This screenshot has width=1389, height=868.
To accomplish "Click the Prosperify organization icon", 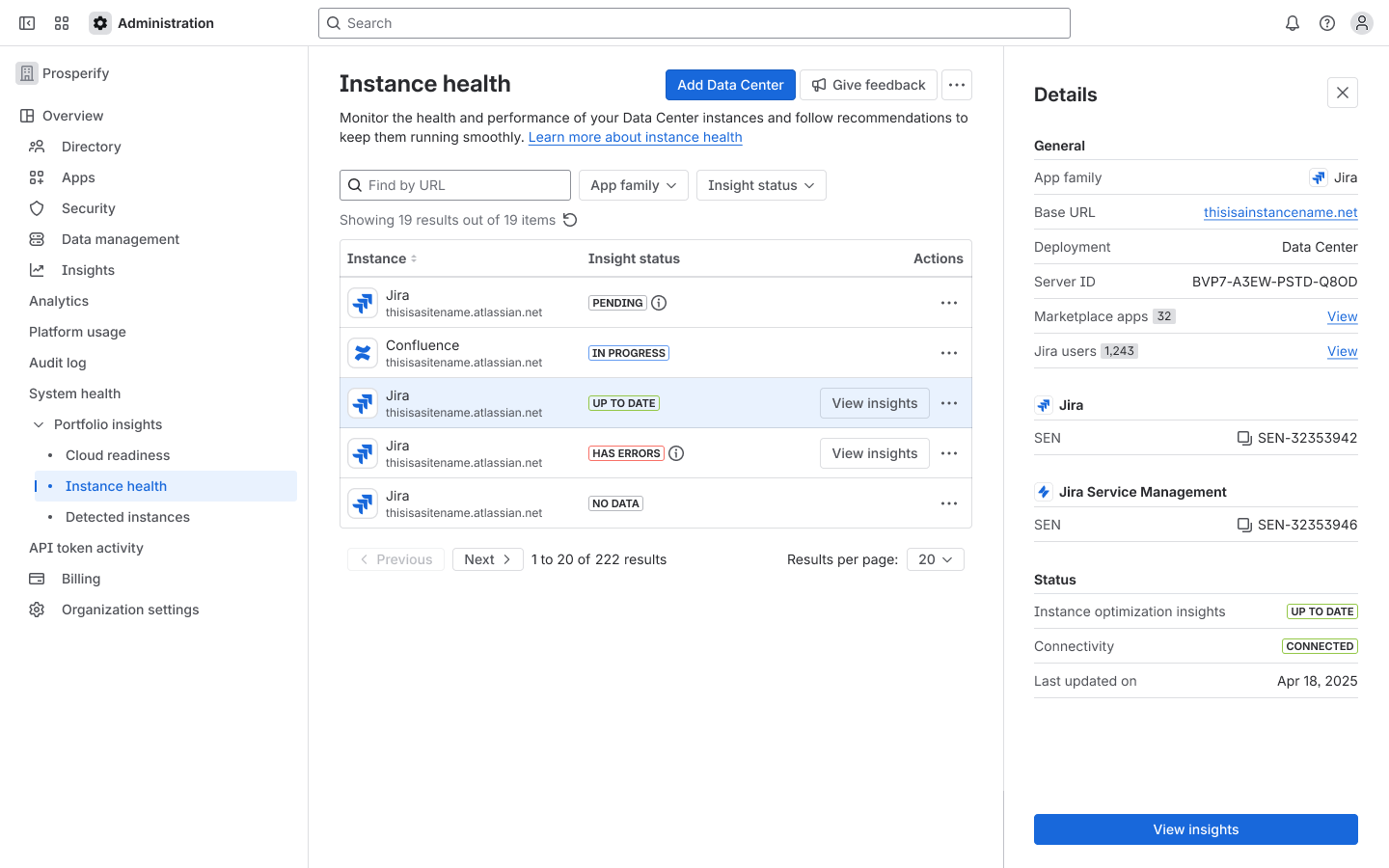I will click(27, 73).
